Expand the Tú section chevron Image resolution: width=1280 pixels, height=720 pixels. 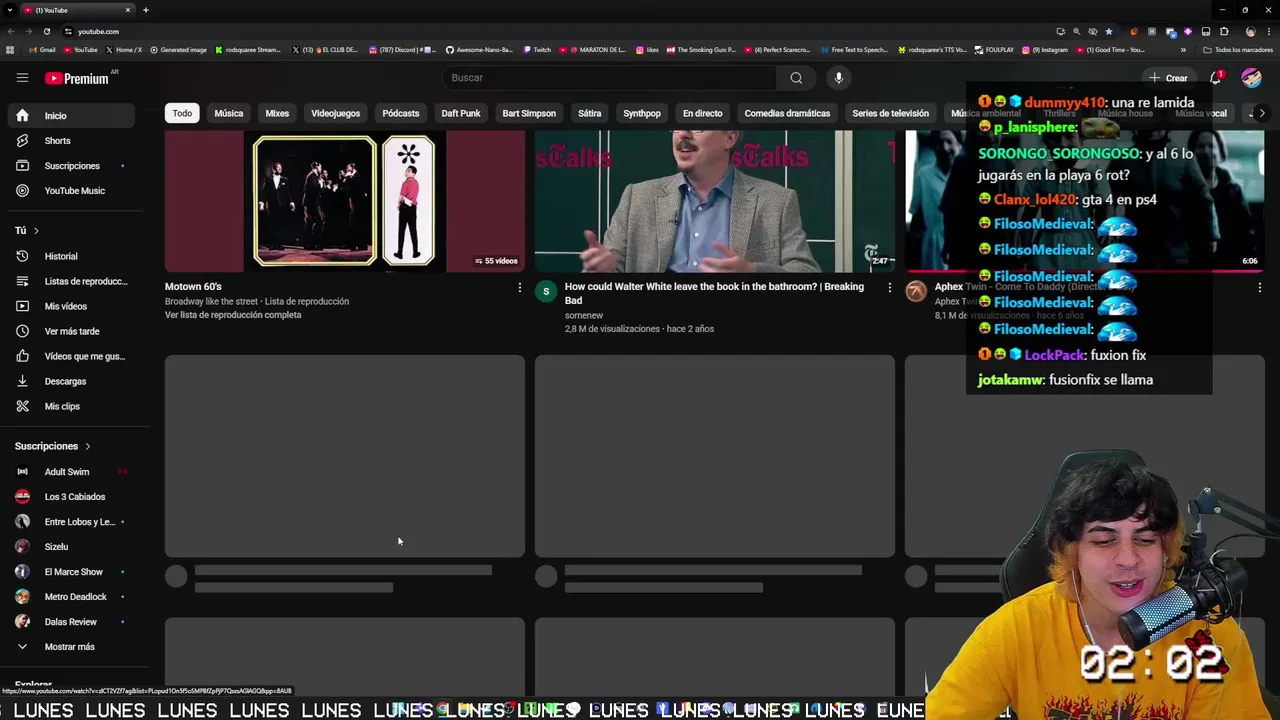[x=36, y=231]
